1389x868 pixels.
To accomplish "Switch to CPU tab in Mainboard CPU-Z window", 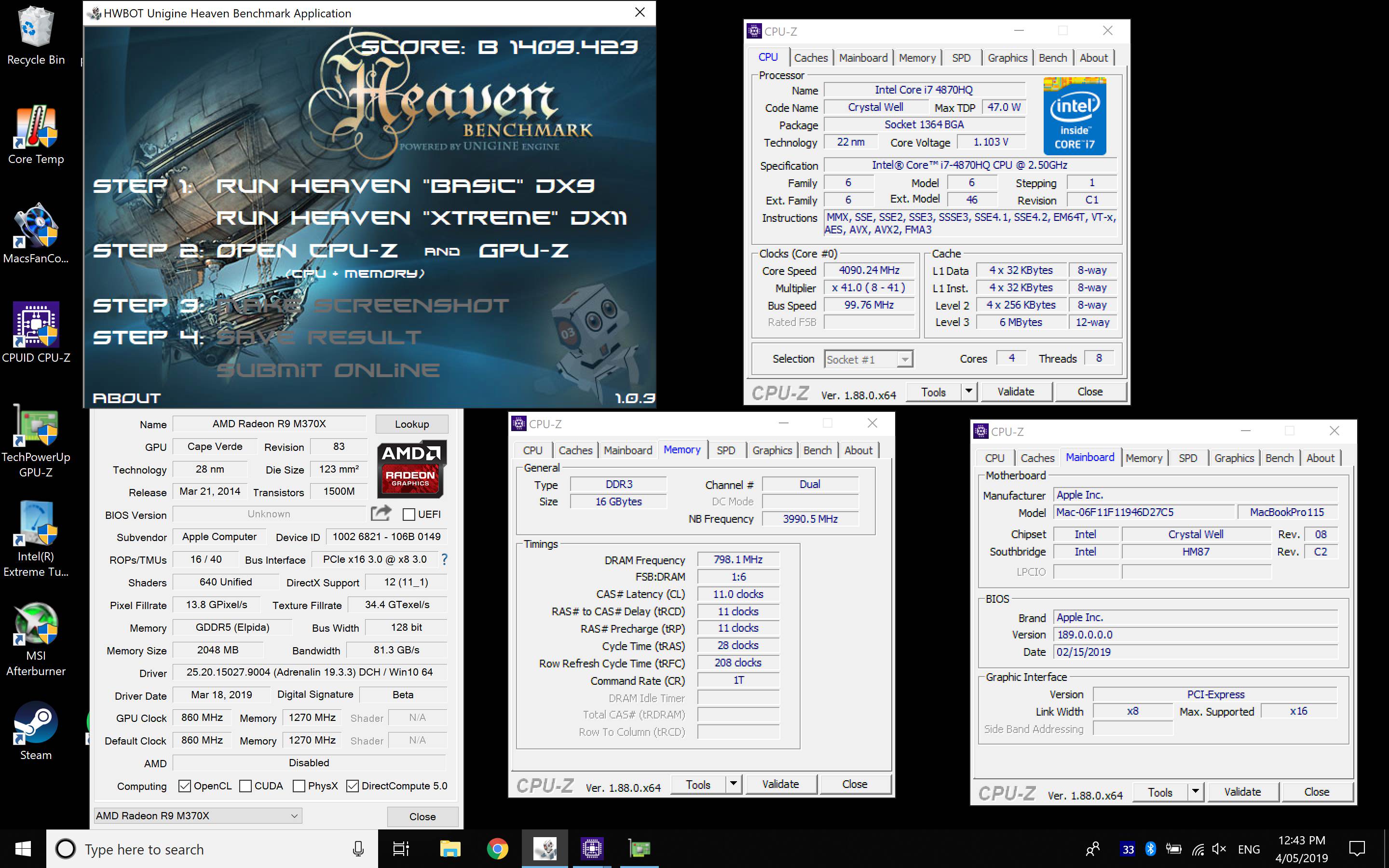I will click(994, 458).
